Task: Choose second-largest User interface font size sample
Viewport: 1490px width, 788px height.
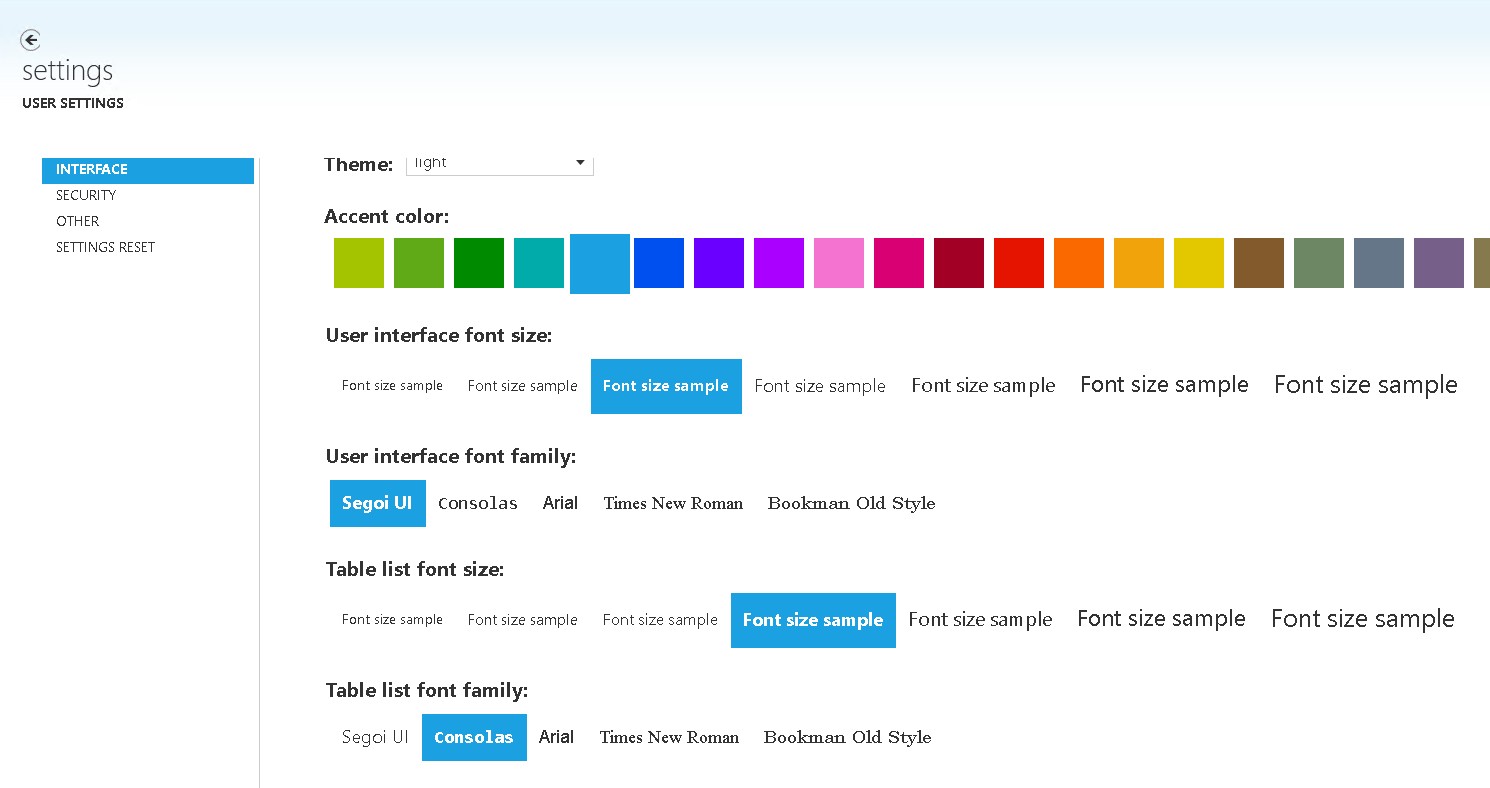Action: point(1164,386)
